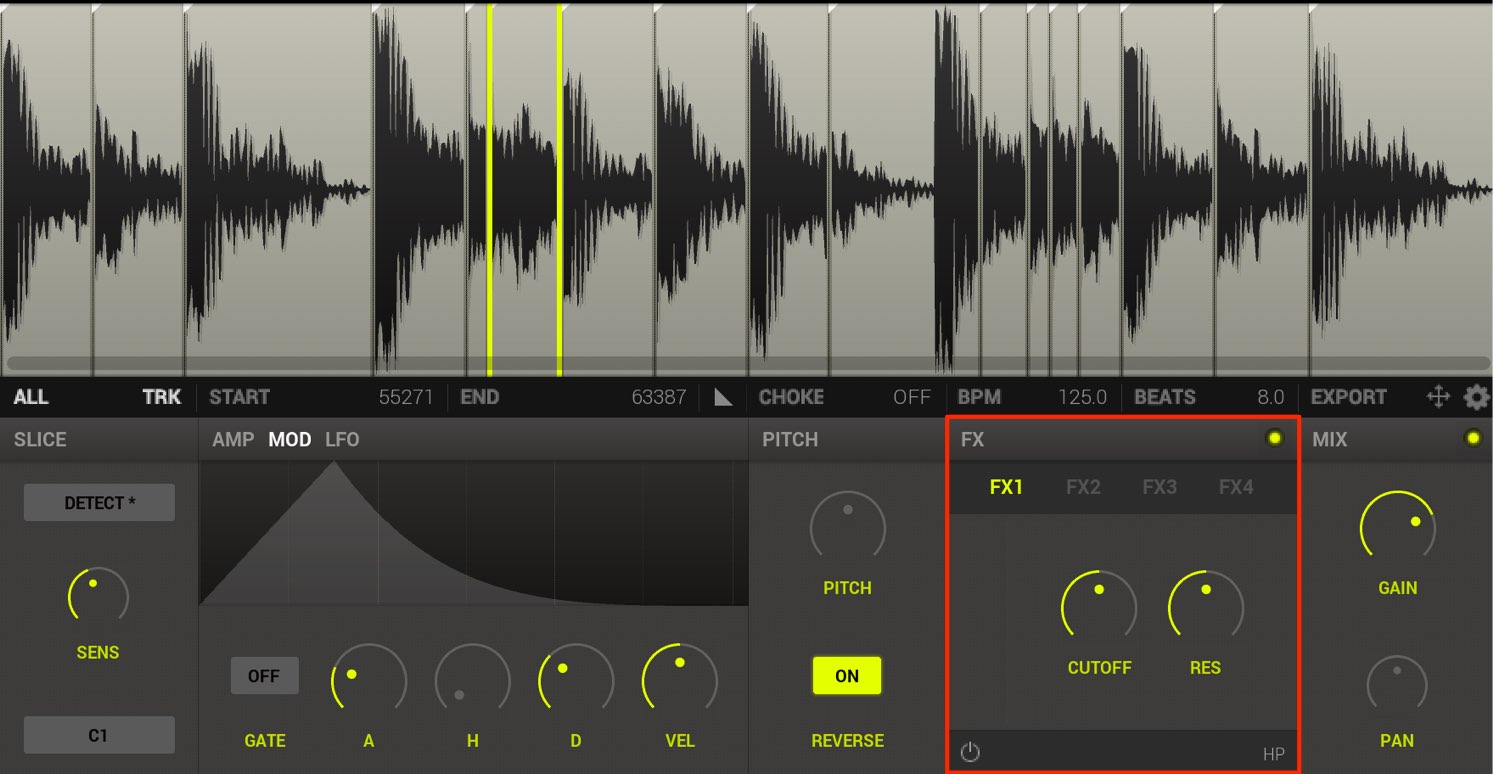
Task: Switch to the AMP envelope tab
Action: (233, 439)
